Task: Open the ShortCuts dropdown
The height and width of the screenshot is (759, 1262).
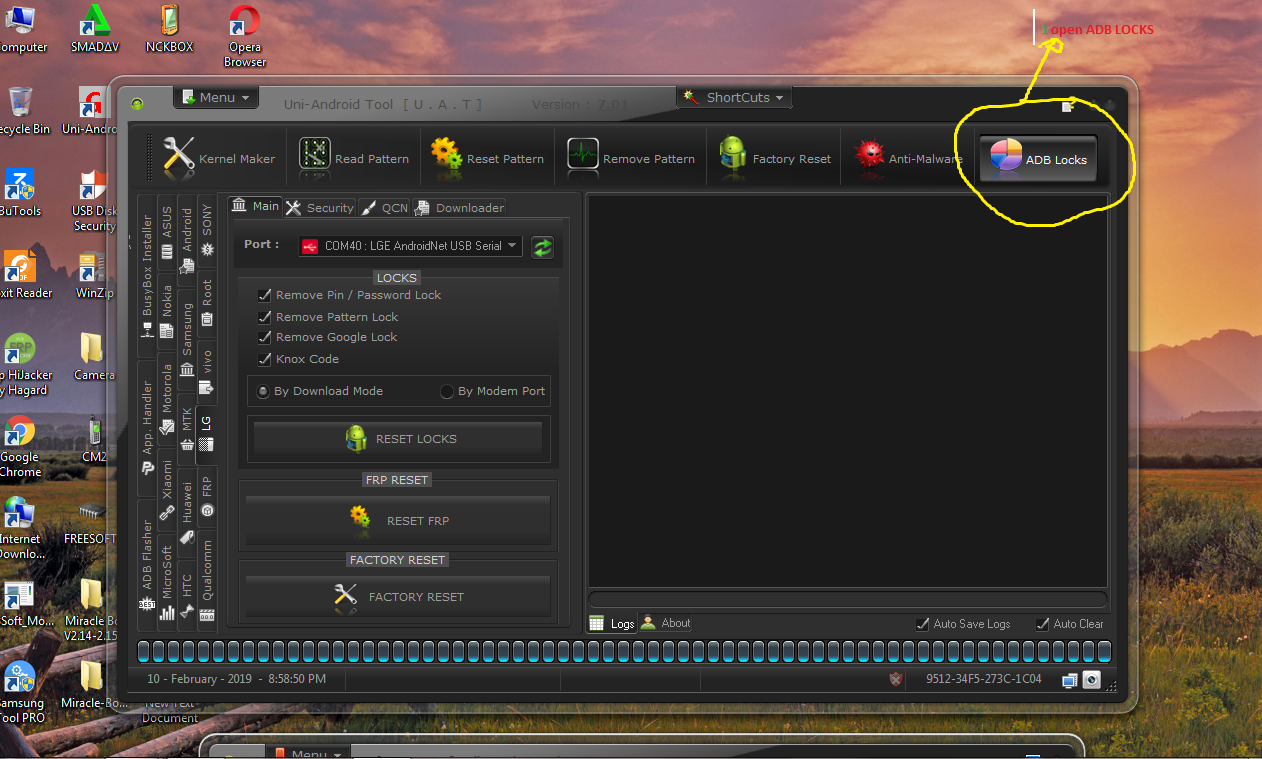Action: pyautogui.click(x=736, y=97)
